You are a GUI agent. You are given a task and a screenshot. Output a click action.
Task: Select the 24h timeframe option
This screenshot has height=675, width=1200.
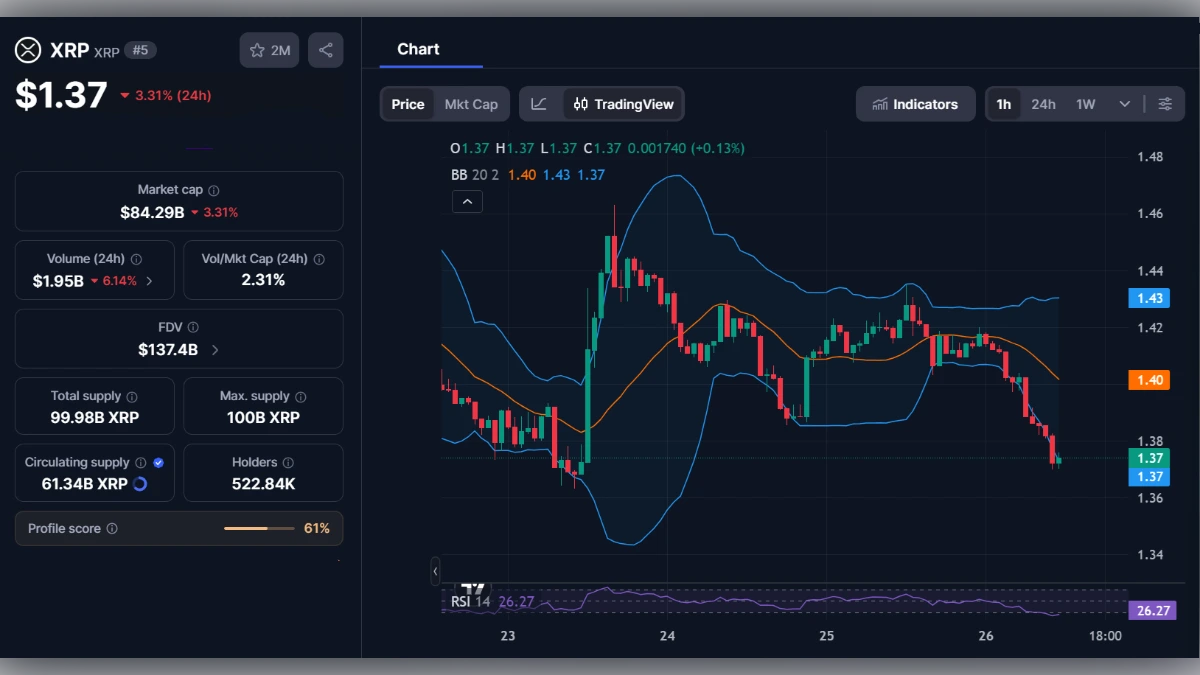click(1042, 103)
